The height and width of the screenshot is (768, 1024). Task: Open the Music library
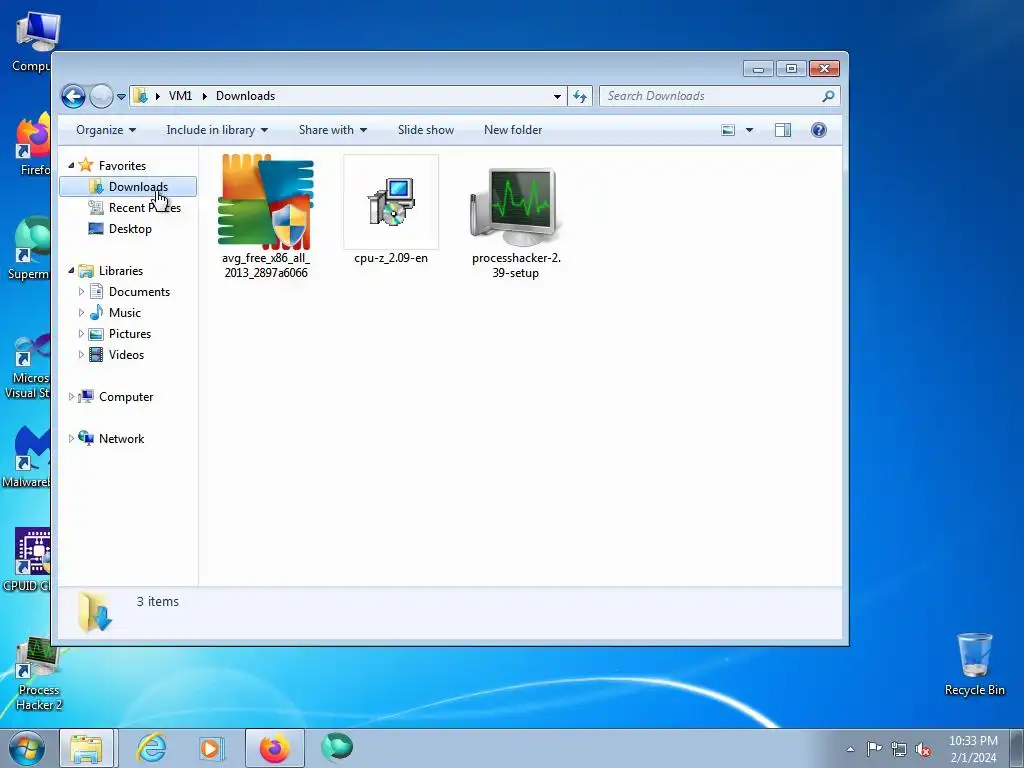coord(125,312)
